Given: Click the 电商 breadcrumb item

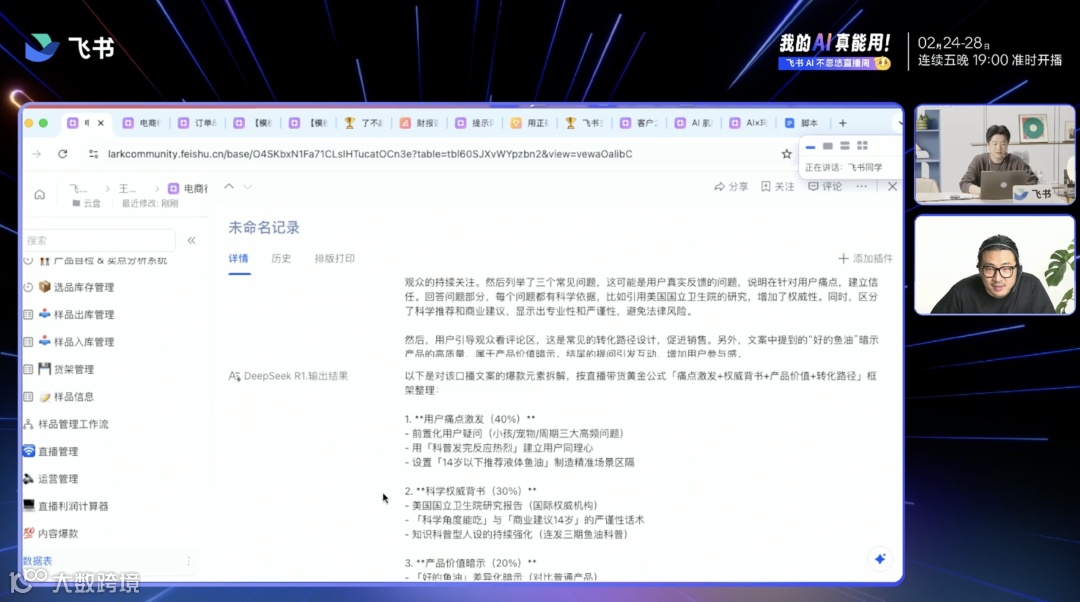Looking at the screenshot, I should tap(188, 188).
